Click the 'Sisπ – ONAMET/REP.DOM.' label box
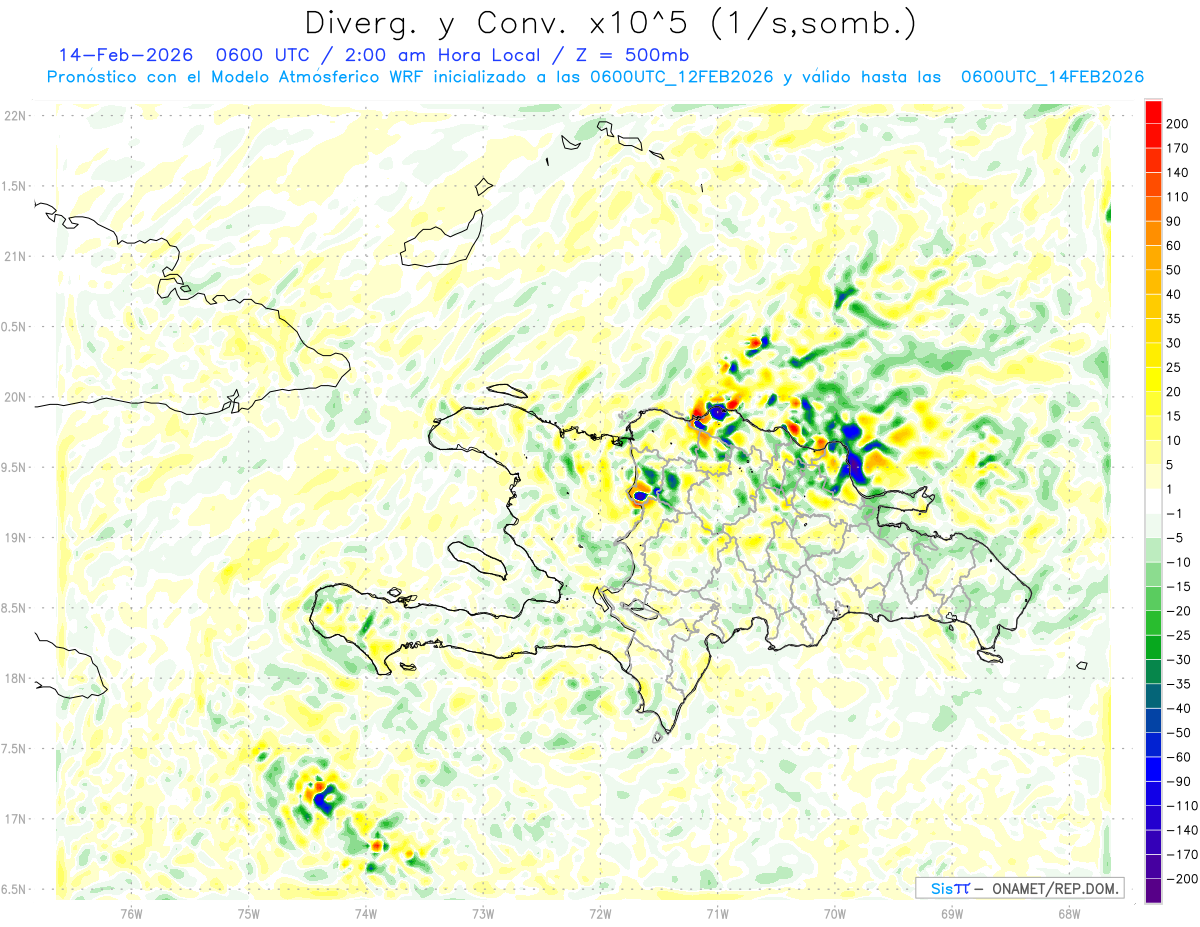The height and width of the screenshot is (927, 1200). pyautogui.click(x=1020, y=888)
